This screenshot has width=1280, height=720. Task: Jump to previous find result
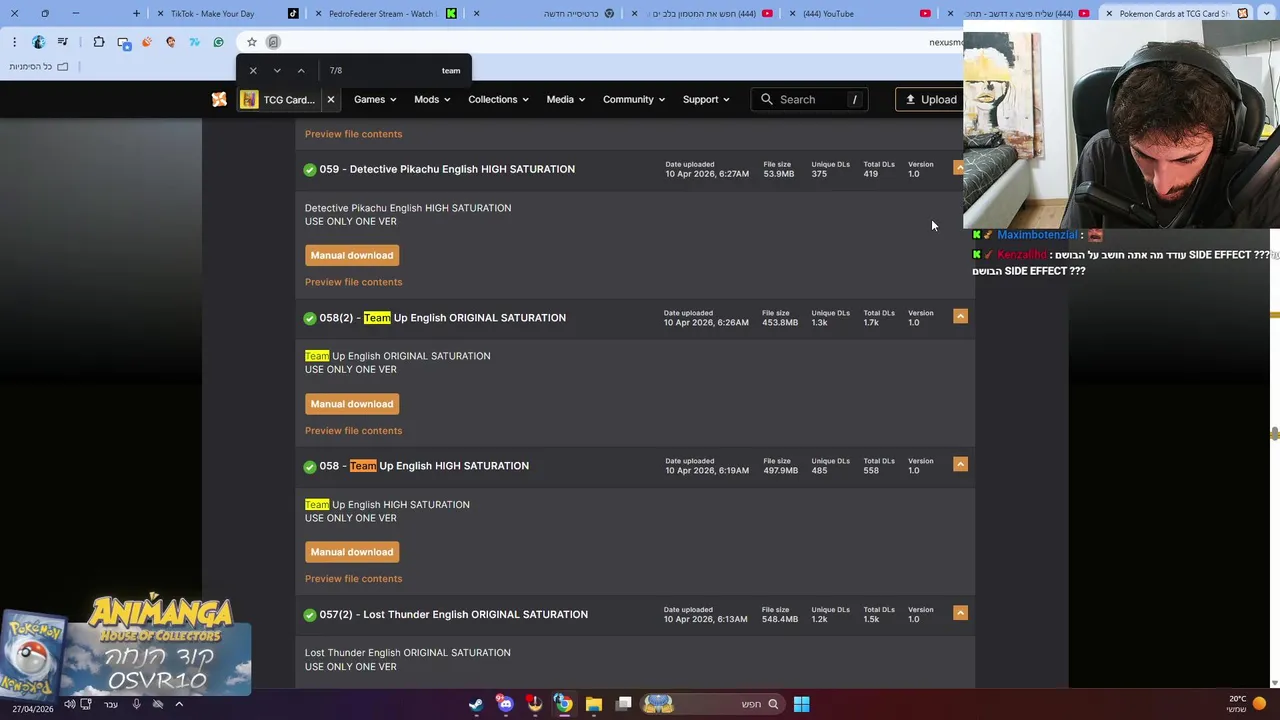[x=301, y=71]
